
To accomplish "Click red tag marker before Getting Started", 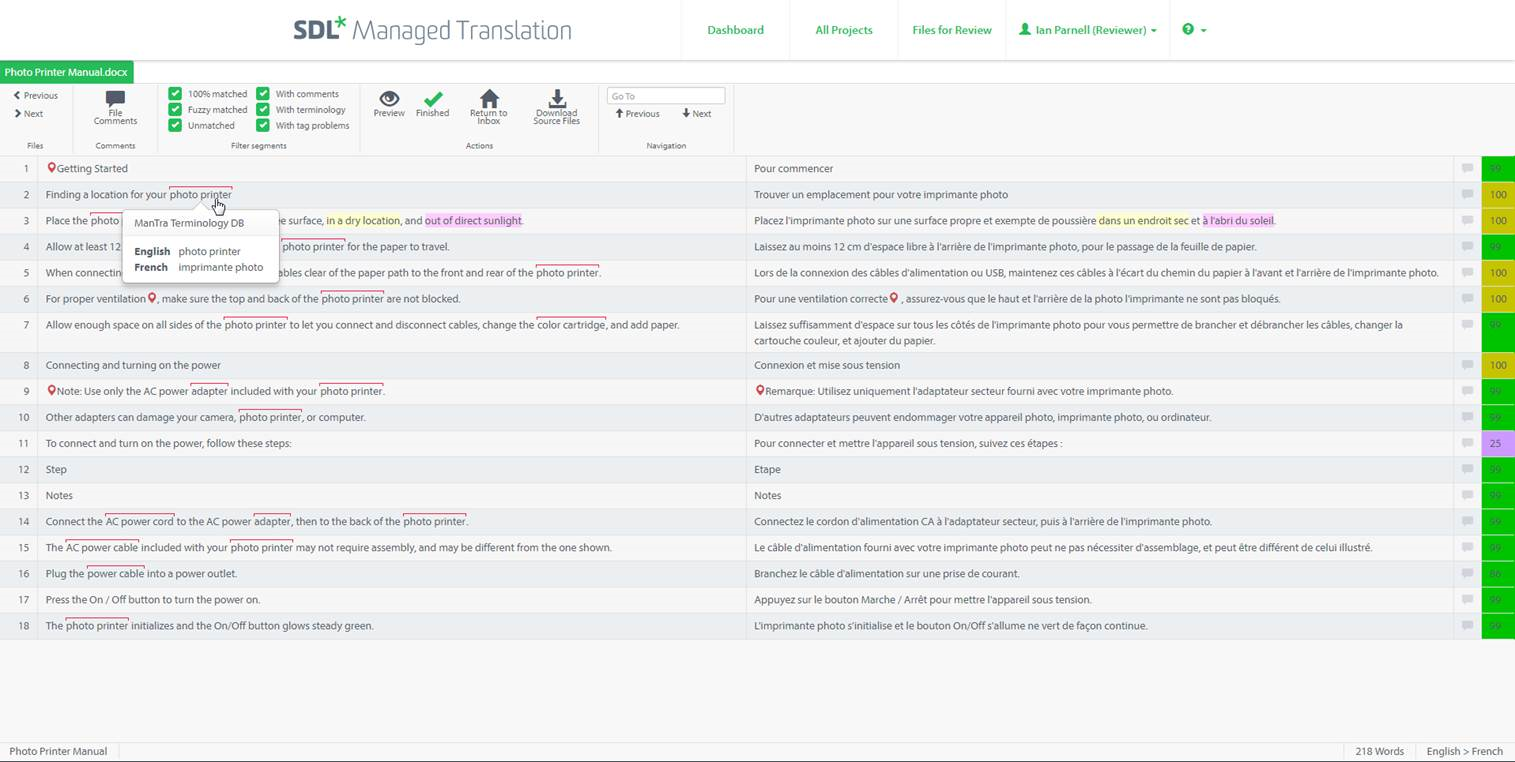I will pos(51,168).
